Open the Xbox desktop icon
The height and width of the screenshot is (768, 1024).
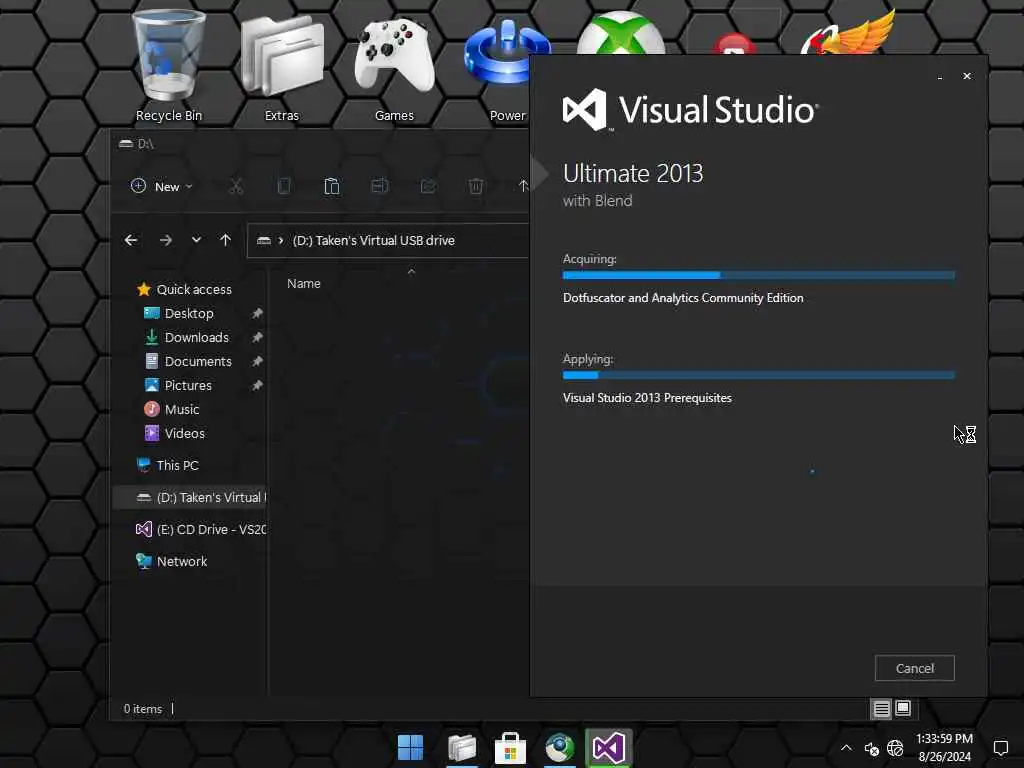[620, 34]
